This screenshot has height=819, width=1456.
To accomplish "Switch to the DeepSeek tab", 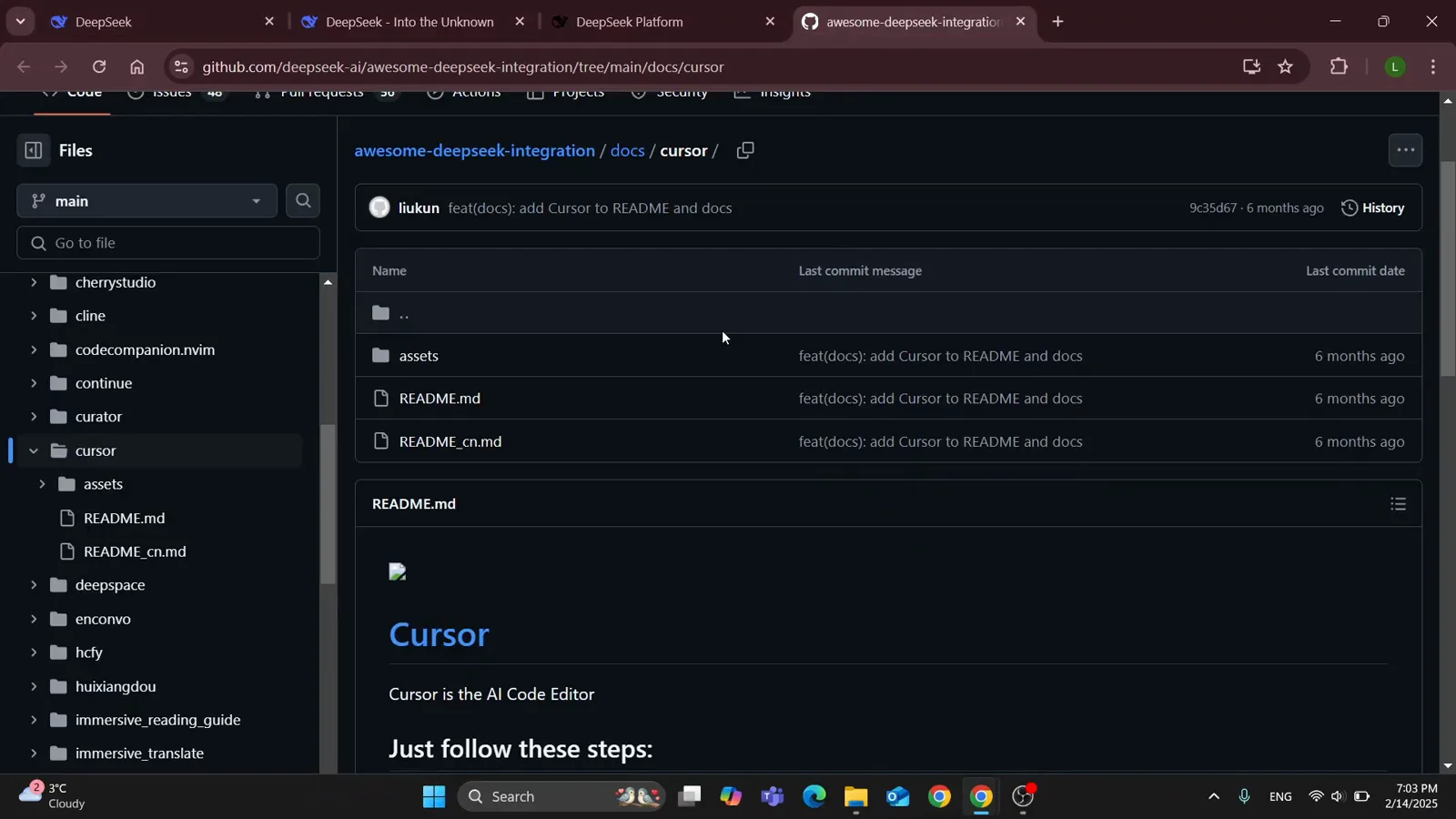I will click(x=162, y=22).
